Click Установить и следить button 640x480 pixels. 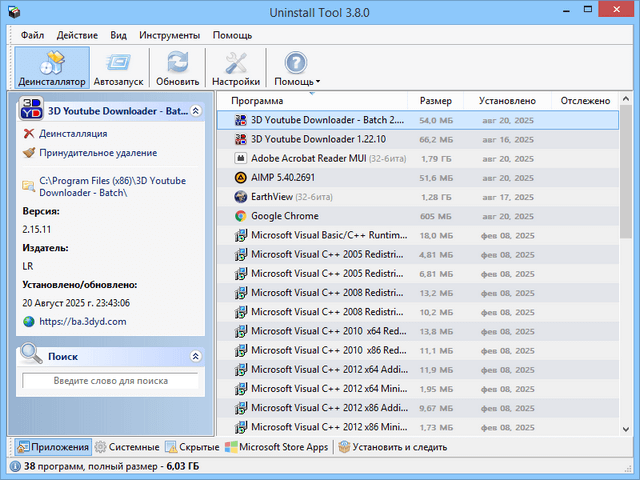click(393, 447)
